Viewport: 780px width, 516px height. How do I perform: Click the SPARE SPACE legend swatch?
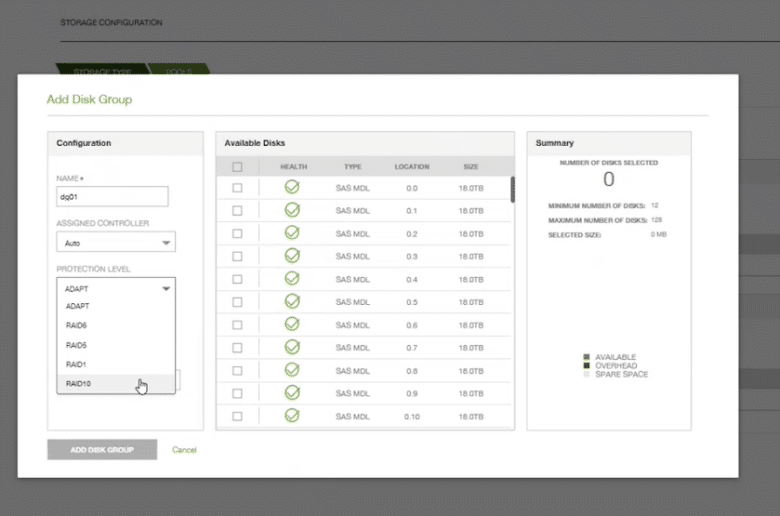coord(586,374)
